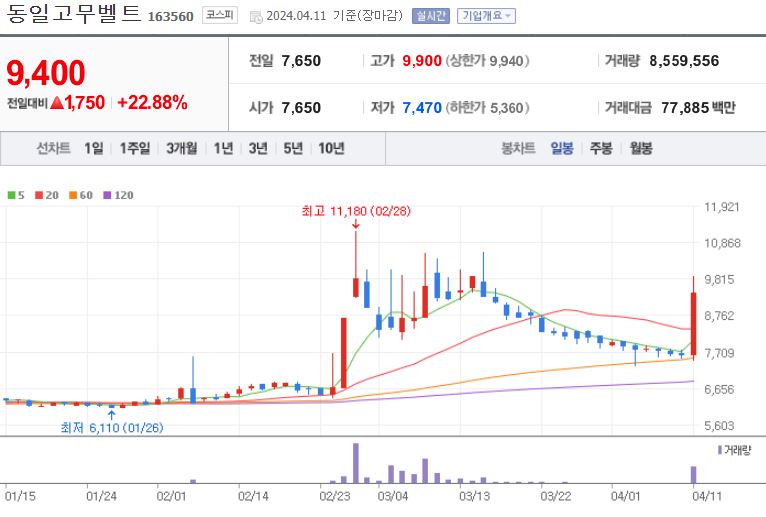The width and height of the screenshot is (766, 517).
Task: Click the 04/11 volume bar
Action: (693, 474)
